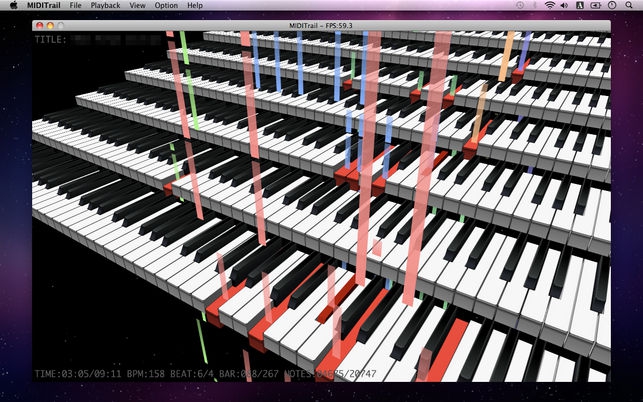Click the Time Machine status icon

[x=520, y=5]
